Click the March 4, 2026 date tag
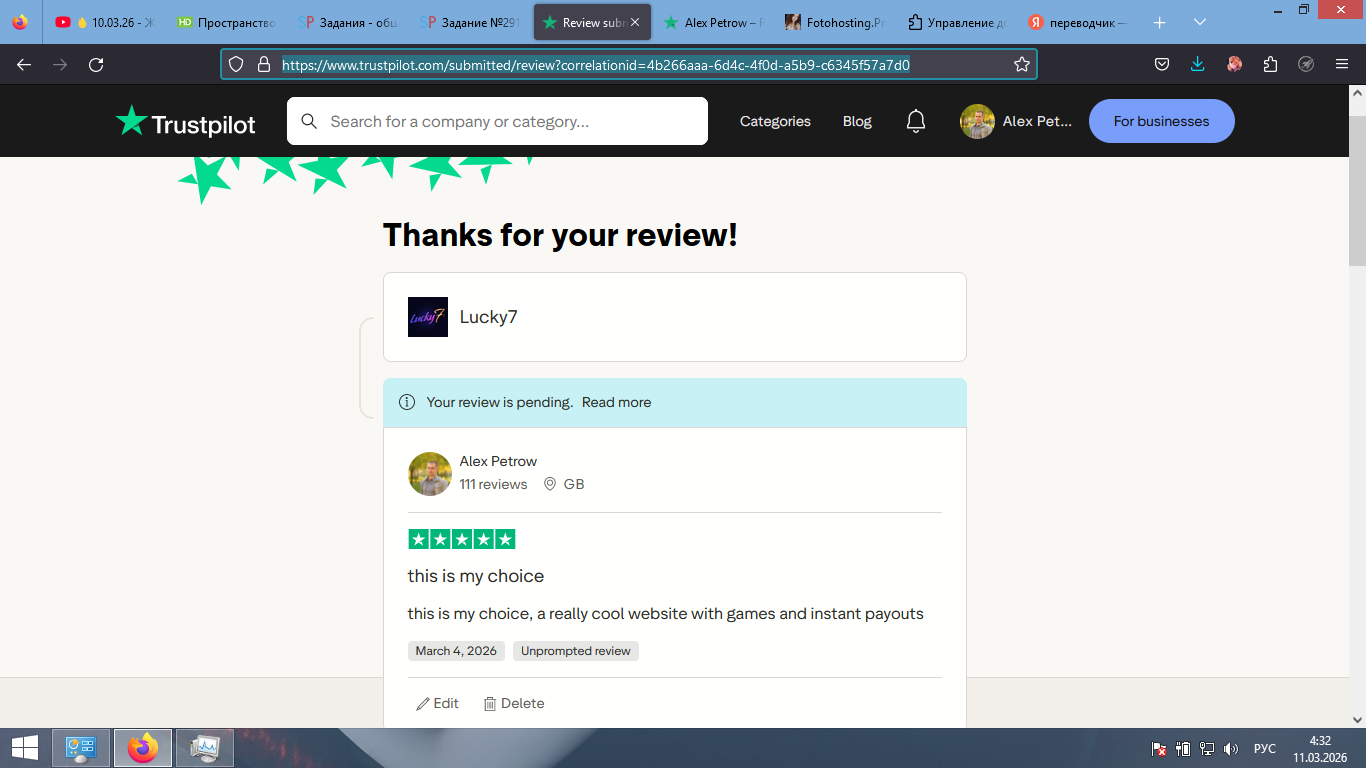Viewport: 1366px width, 768px height. (456, 651)
